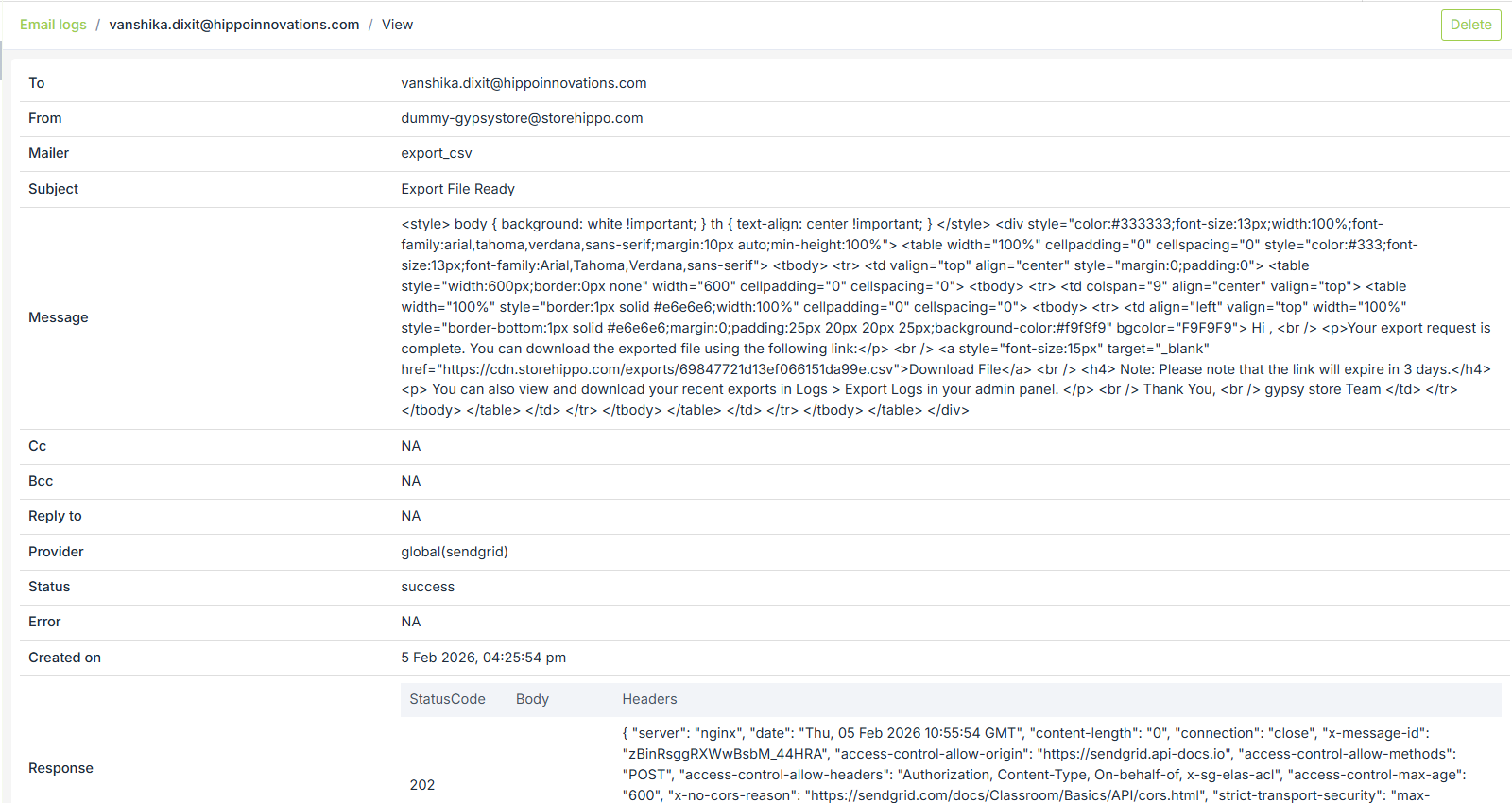This screenshot has width=1512, height=803.
Task: Click the View breadcrumb item
Action: coord(397,25)
